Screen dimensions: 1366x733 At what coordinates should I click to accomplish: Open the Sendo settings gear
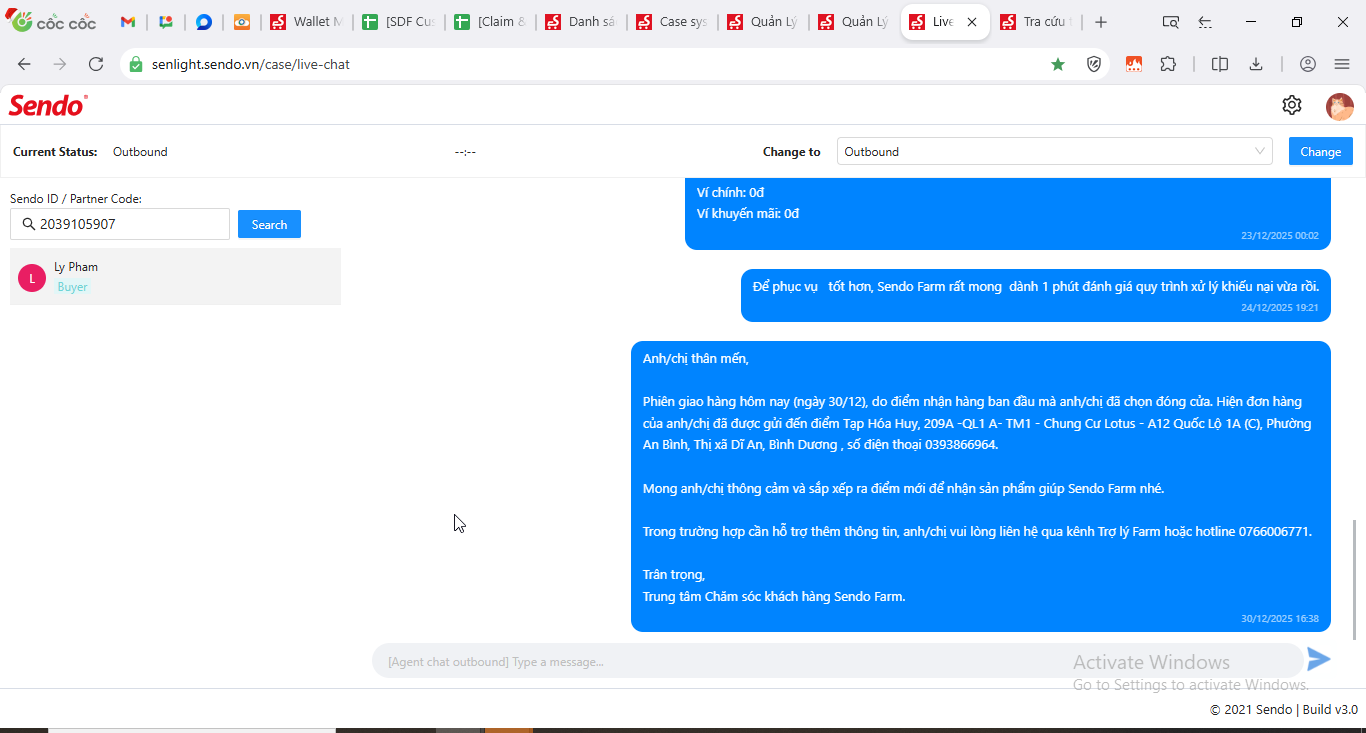point(1292,105)
